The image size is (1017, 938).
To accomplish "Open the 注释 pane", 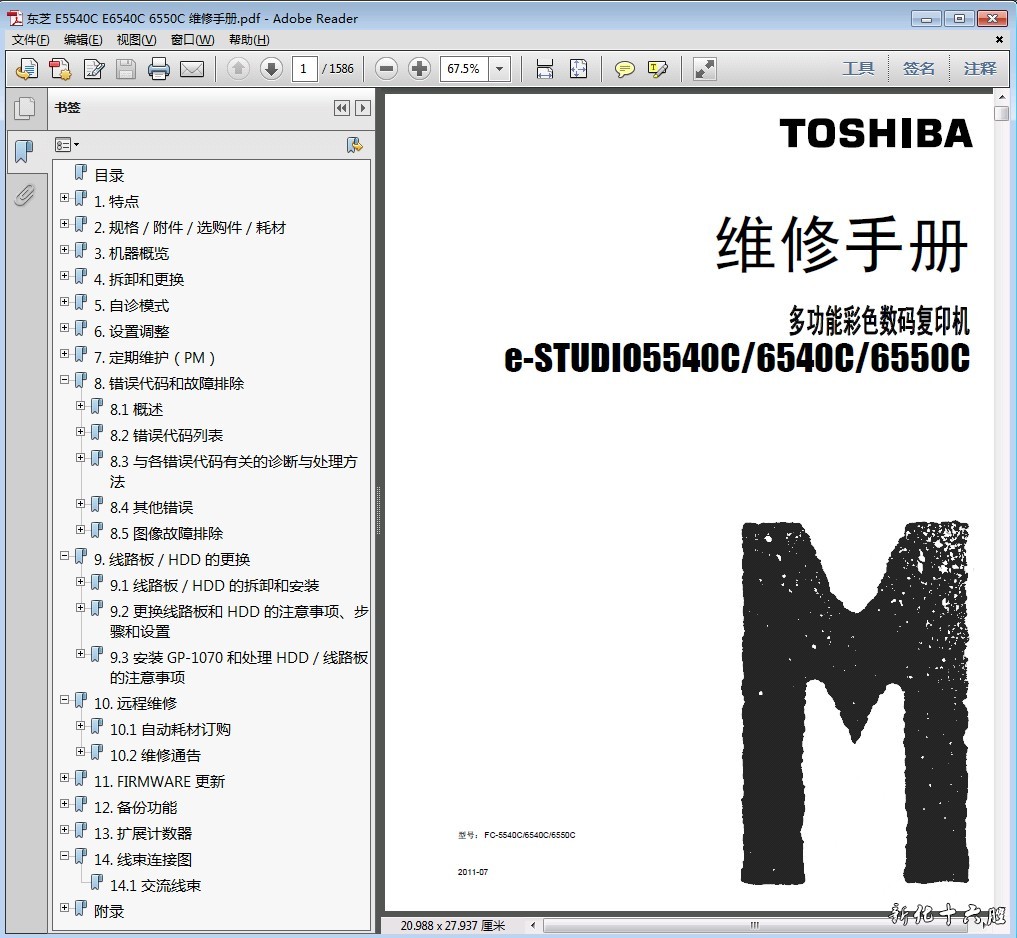I will click(980, 69).
